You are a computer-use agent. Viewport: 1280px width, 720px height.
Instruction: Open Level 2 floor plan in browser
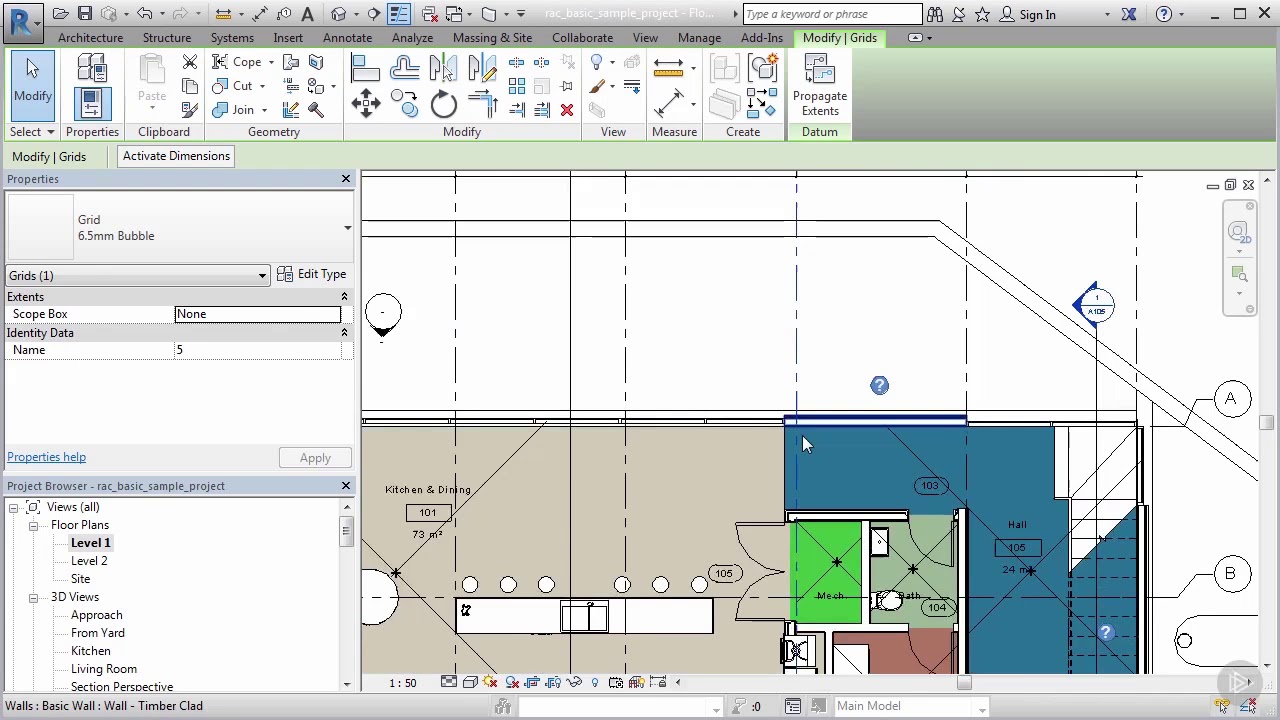[89, 561]
